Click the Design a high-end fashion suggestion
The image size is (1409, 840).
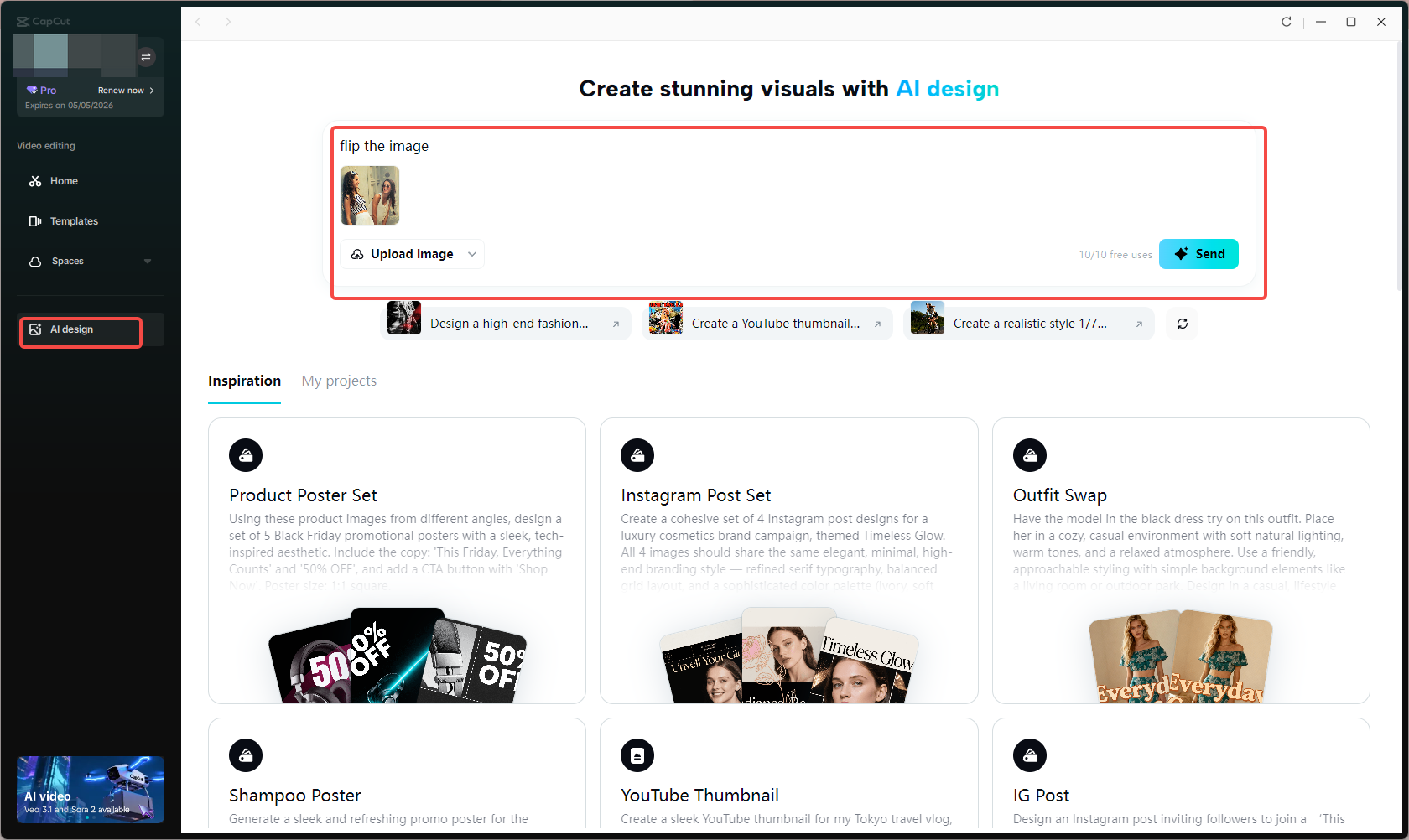click(x=507, y=323)
